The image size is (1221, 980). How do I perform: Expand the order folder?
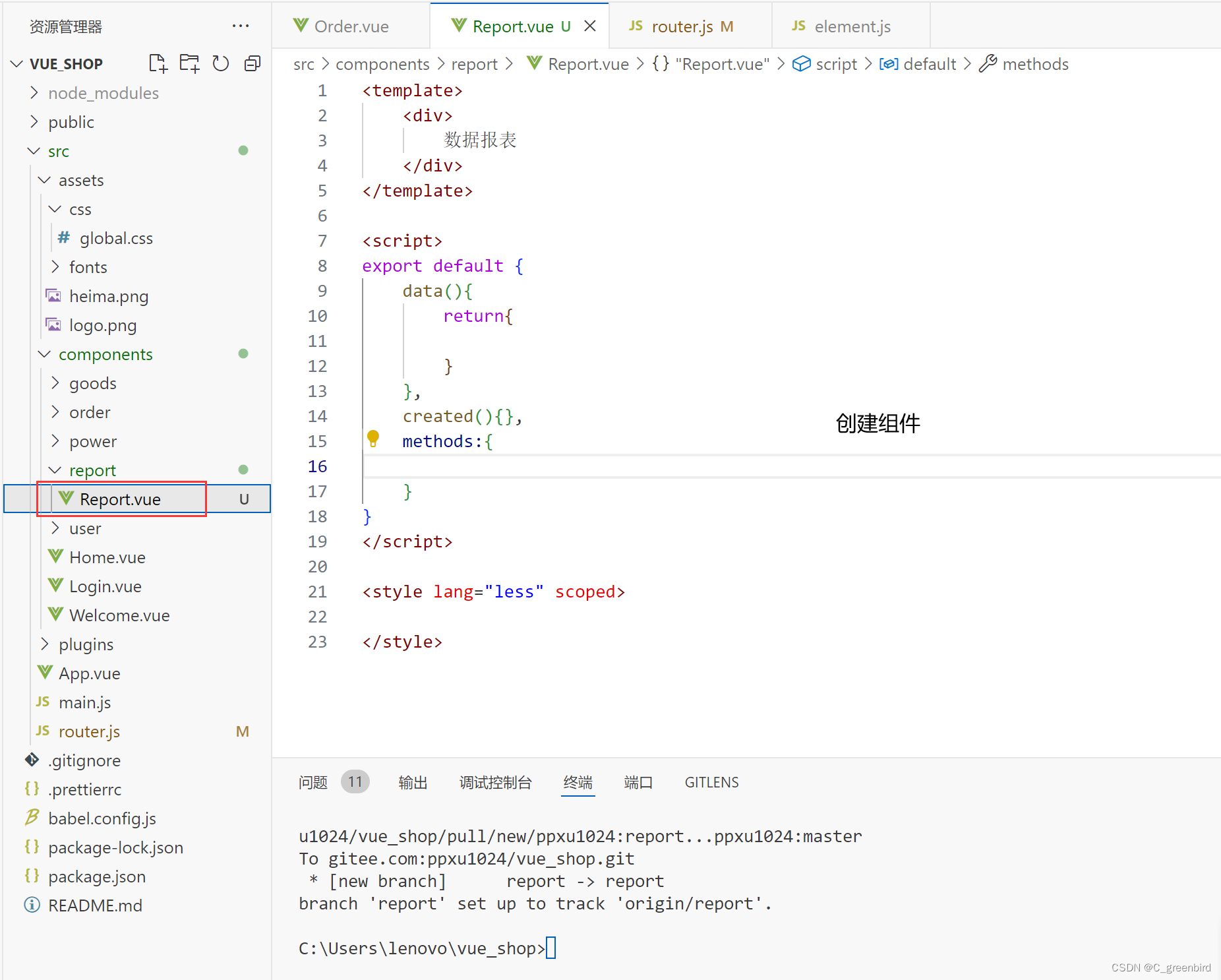[x=55, y=412]
